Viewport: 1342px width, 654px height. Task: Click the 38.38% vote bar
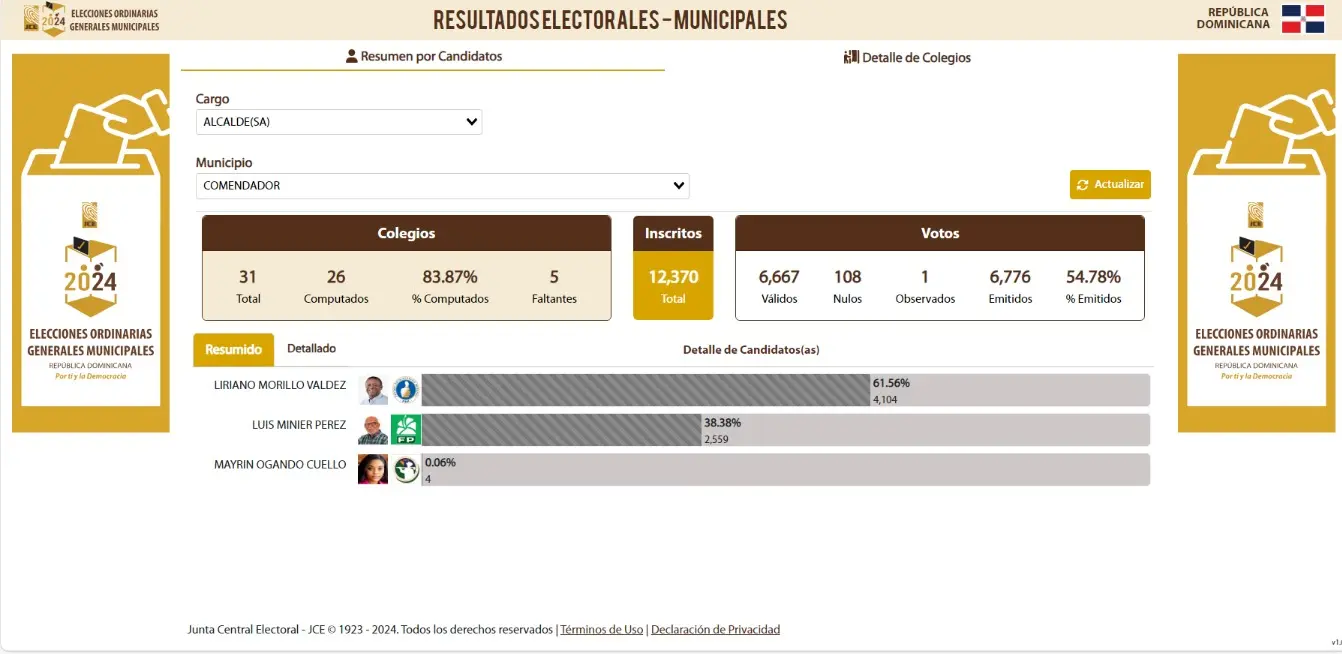click(561, 430)
